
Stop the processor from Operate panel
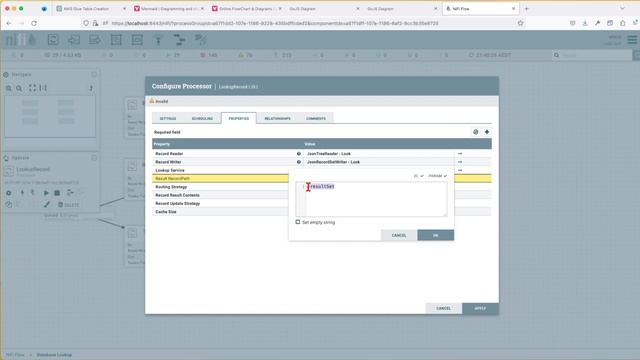[57, 193]
